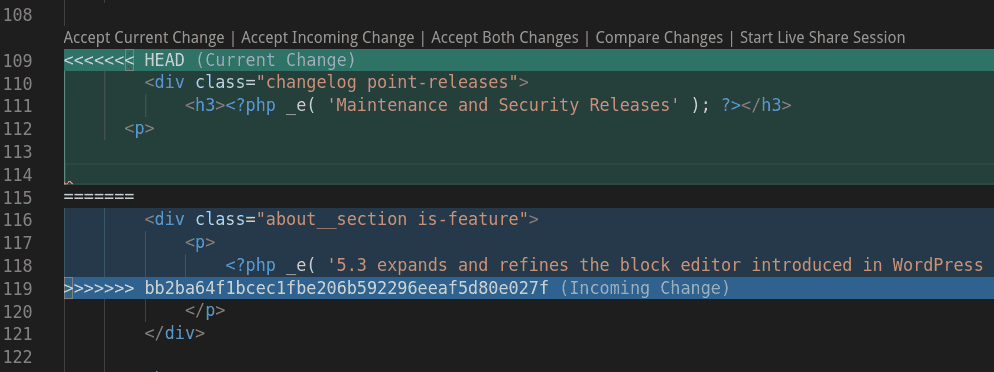Click the incoming commit hash bb2ba64f1bcec
994x372 pixels.
click(346, 288)
